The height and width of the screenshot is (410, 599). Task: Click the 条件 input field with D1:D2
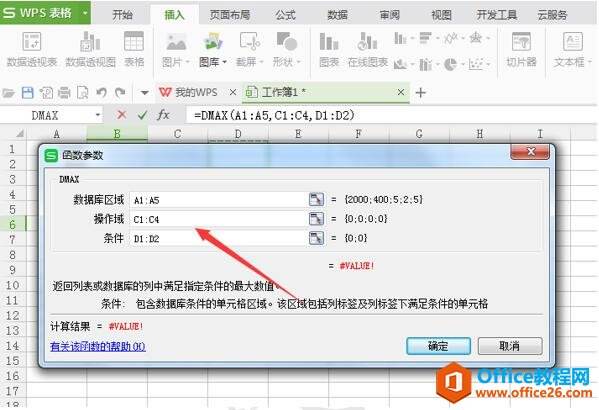click(x=219, y=238)
